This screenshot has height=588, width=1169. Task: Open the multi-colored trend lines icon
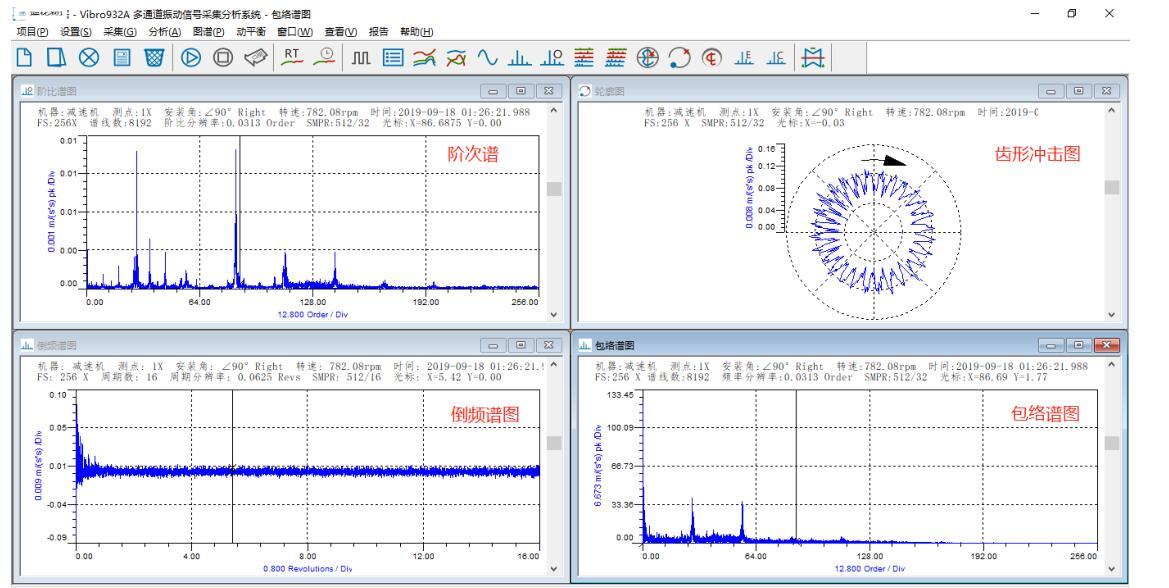[425, 57]
